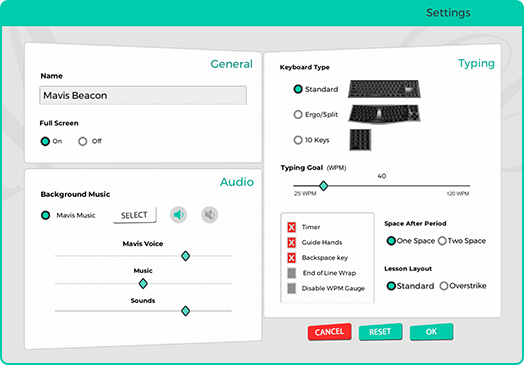
Task: Click the 10 Keys keypad image
Action: [x=360, y=140]
